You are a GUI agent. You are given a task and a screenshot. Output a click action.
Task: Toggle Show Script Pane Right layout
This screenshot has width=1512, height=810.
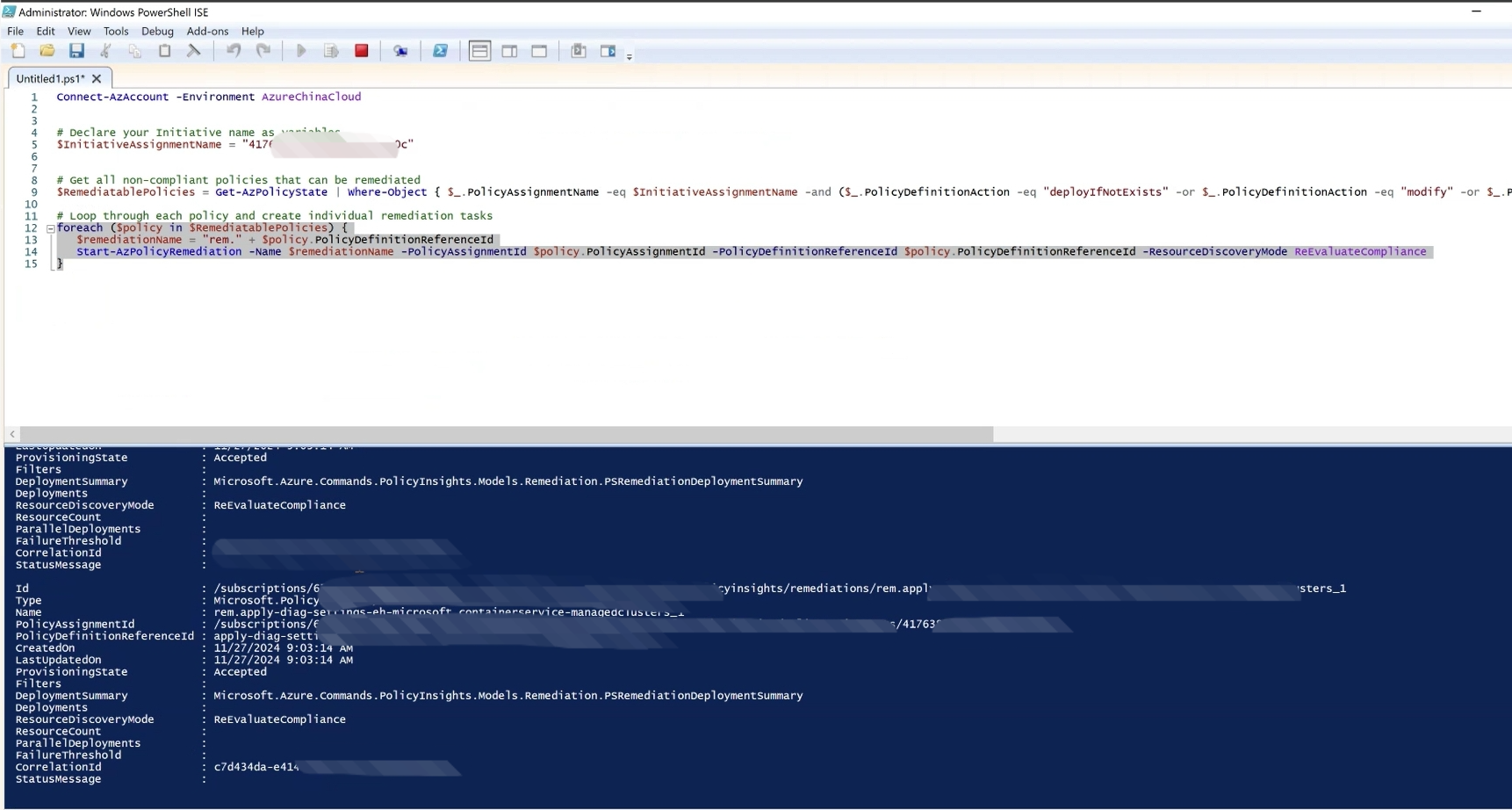509,51
